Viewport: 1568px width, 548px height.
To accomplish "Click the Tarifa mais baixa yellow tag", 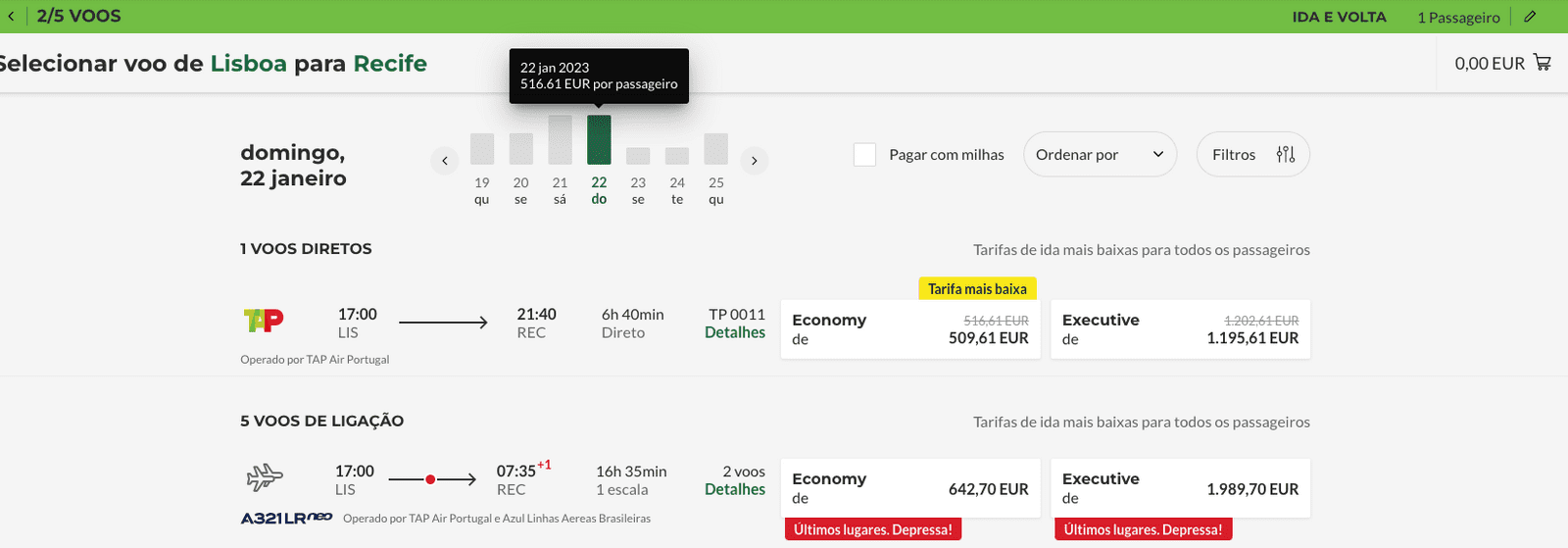I will click(x=977, y=289).
